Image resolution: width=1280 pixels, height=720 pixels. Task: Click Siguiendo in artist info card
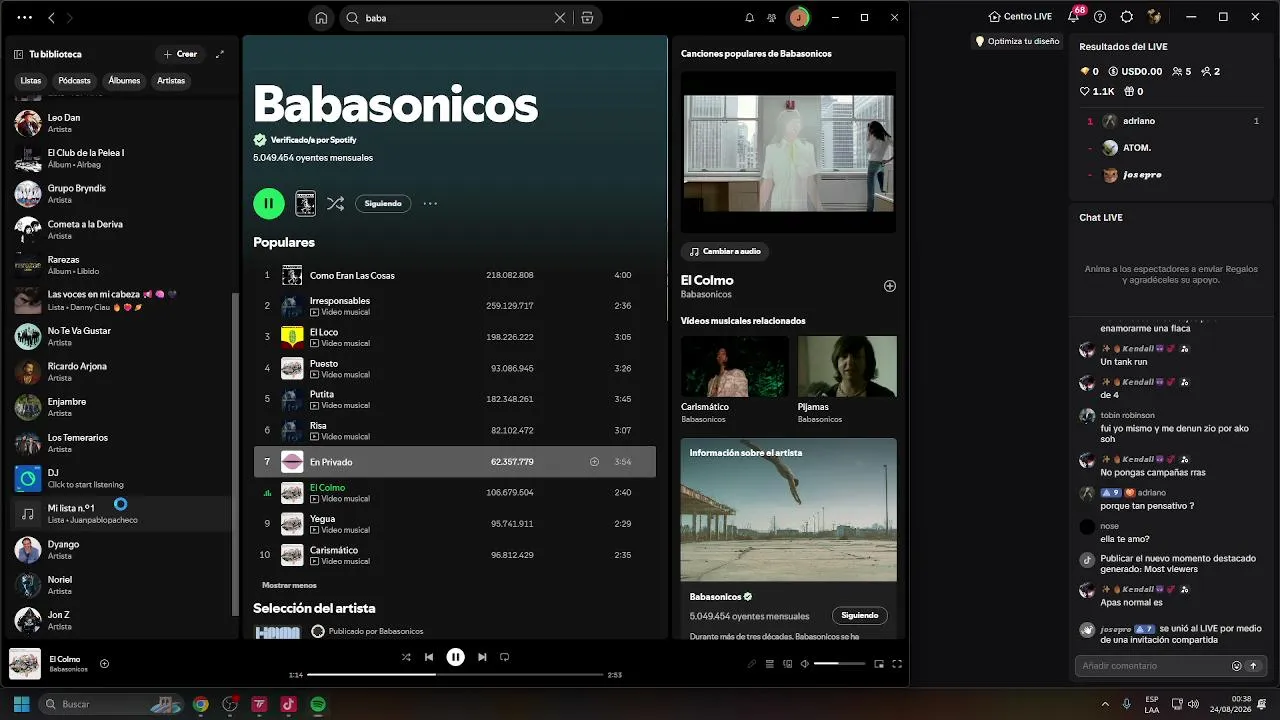tap(860, 615)
